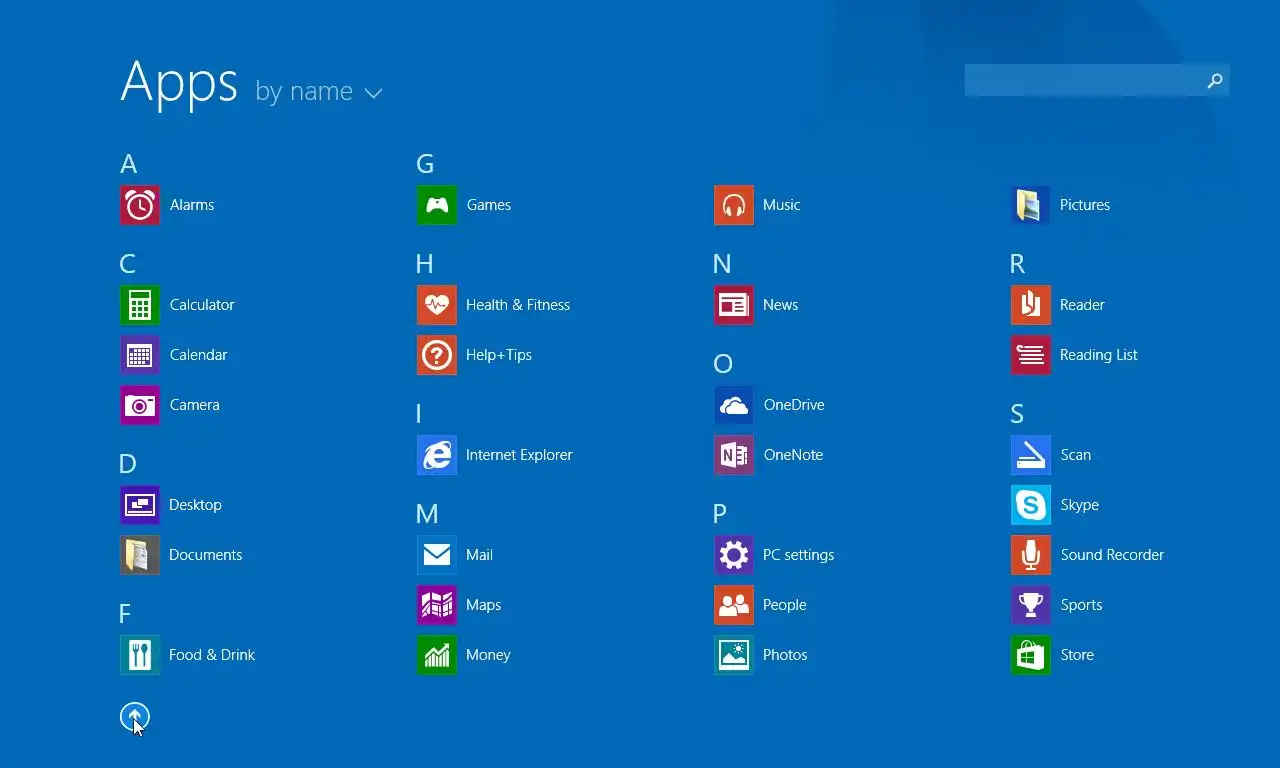The image size is (1280, 768).
Task: Launch the Food & Drink icon
Action: (x=140, y=655)
